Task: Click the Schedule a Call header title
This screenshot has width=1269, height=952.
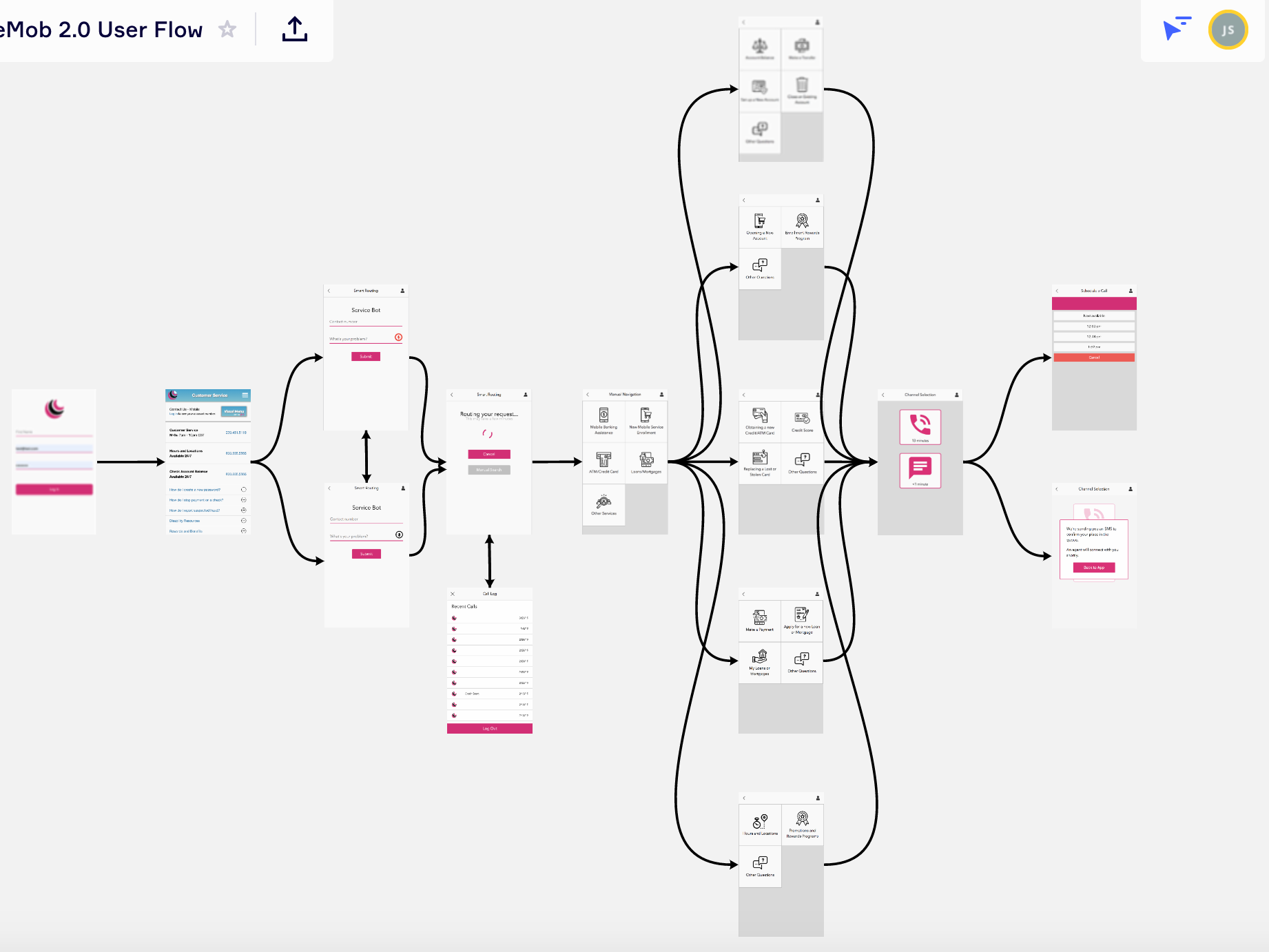Action: [1094, 291]
